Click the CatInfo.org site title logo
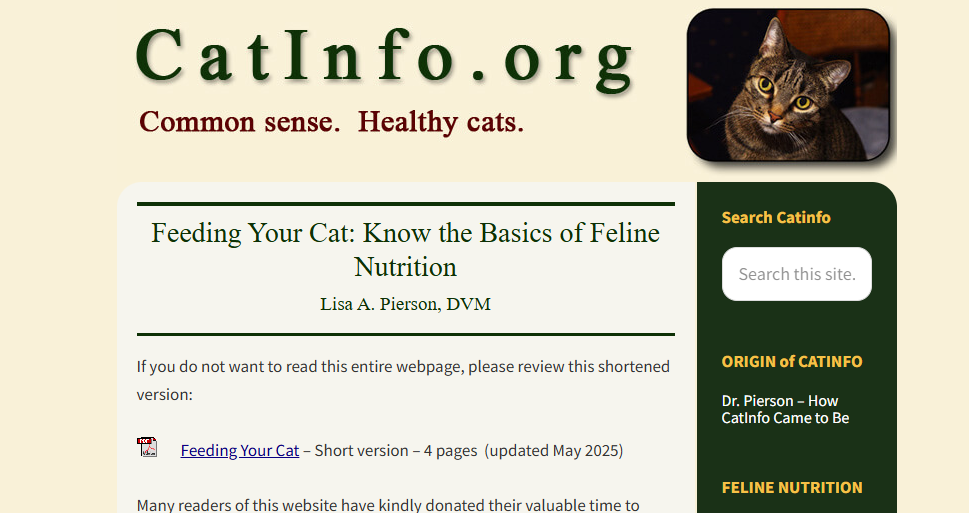The width and height of the screenshot is (969, 513). click(x=384, y=58)
